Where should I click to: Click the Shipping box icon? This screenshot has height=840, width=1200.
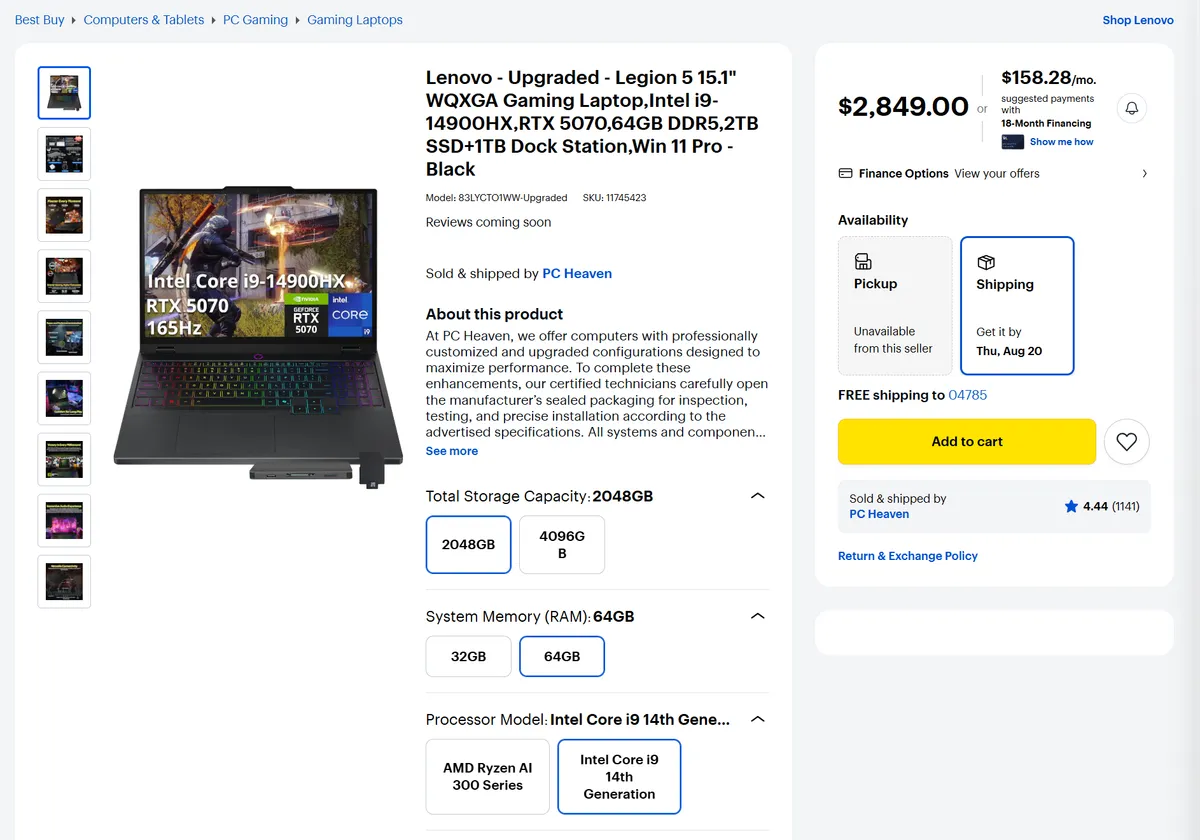(x=985, y=262)
